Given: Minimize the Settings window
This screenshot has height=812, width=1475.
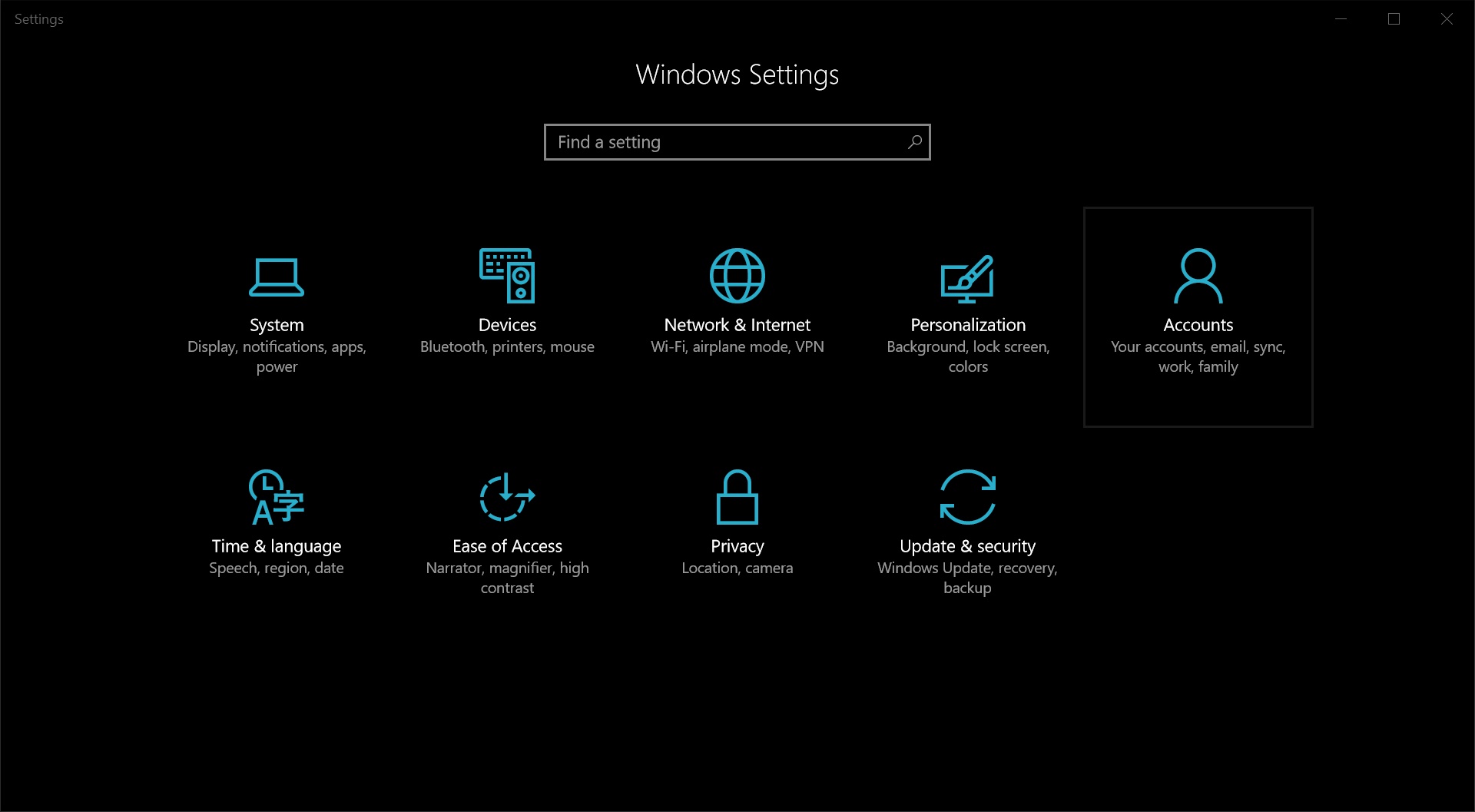Looking at the screenshot, I should pos(1341,18).
